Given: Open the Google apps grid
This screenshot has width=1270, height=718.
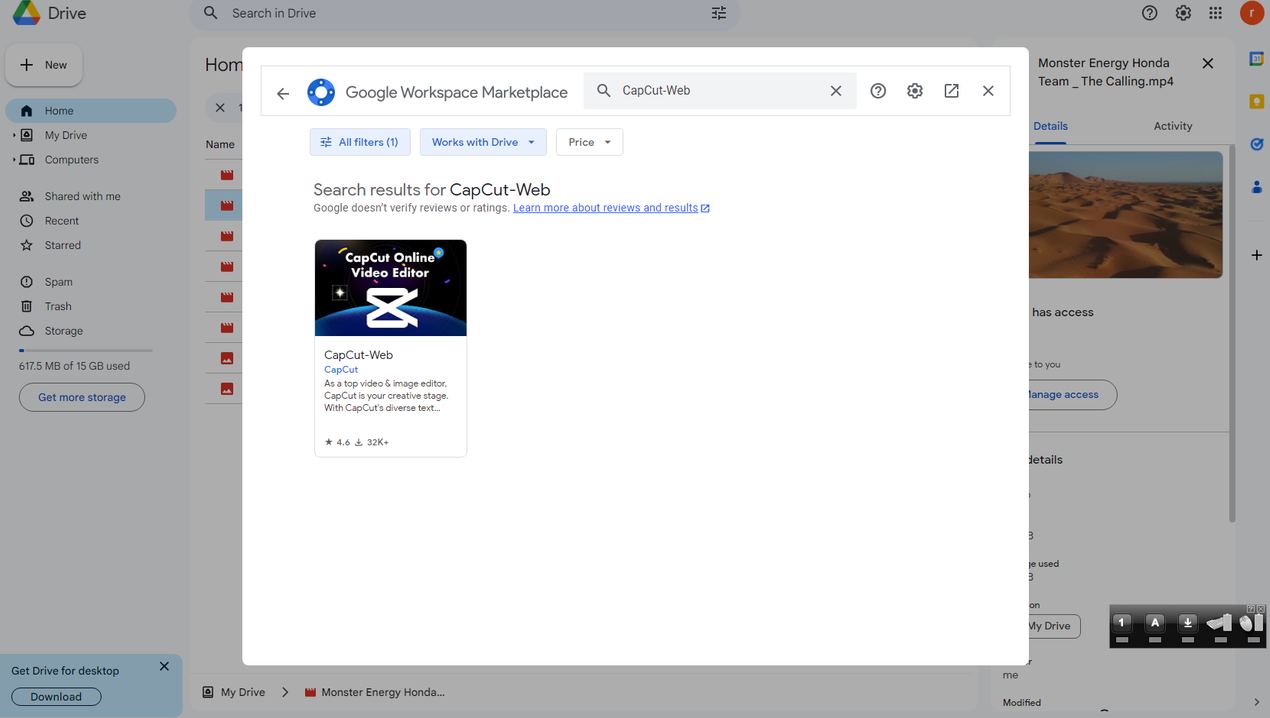Looking at the screenshot, I should (x=1215, y=13).
